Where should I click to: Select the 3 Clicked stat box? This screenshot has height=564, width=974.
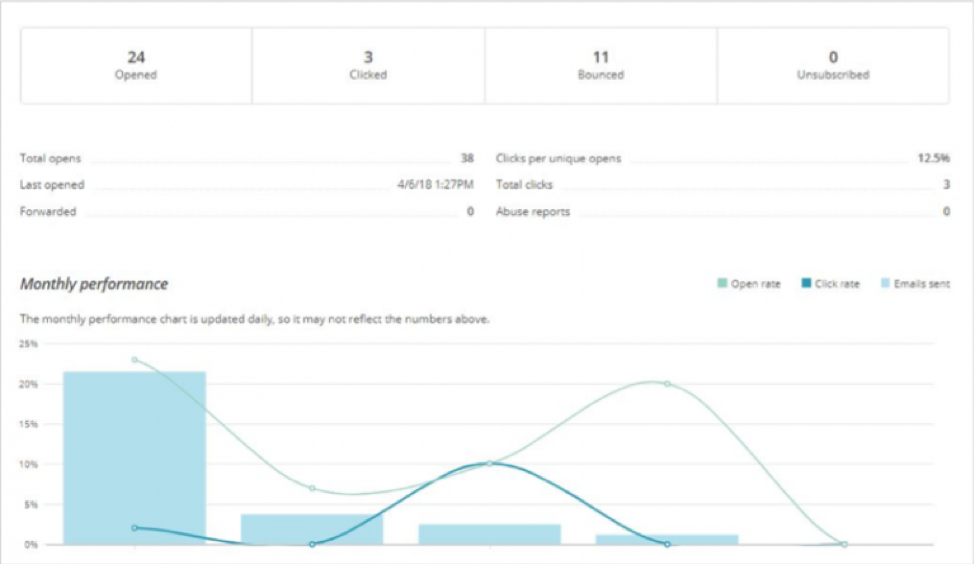[368, 65]
